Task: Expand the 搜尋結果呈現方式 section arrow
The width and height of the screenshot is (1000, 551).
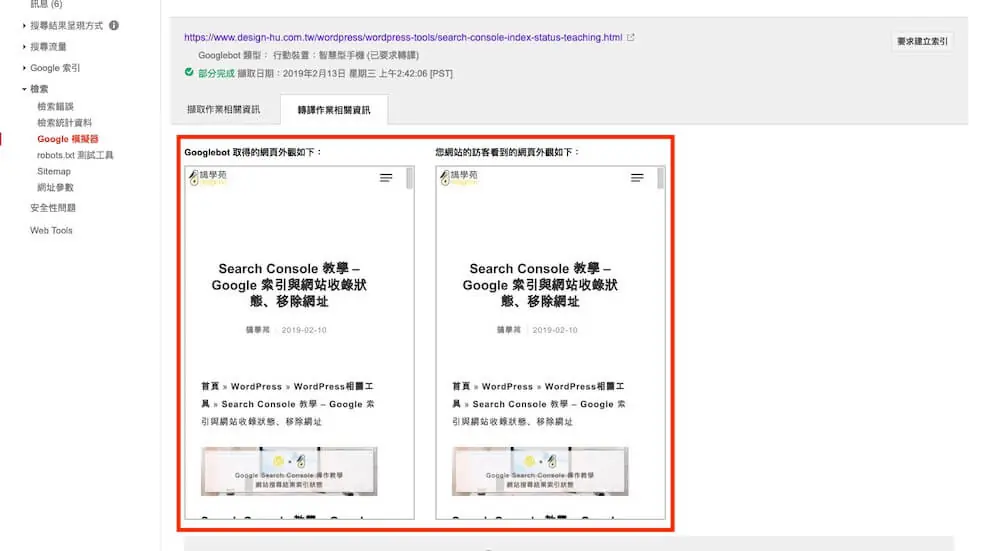Action: pos(24,26)
